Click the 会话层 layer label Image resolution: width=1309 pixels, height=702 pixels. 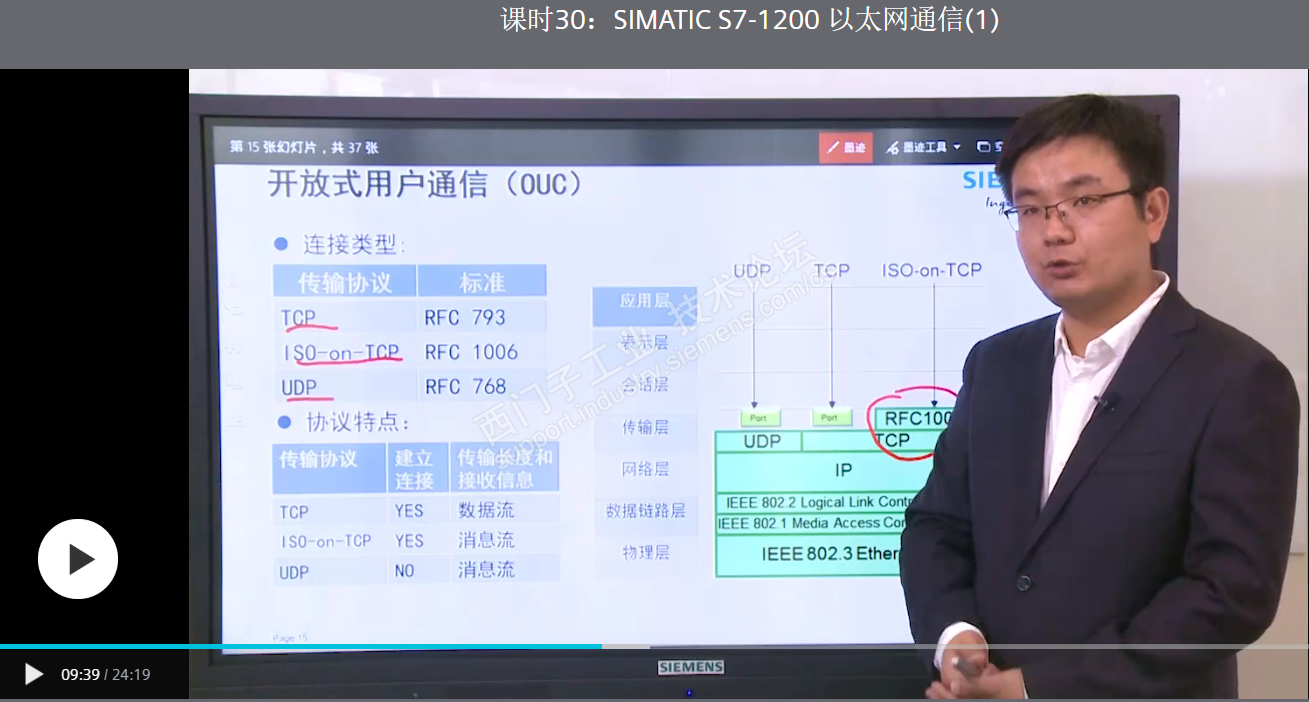click(x=645, y=384)
